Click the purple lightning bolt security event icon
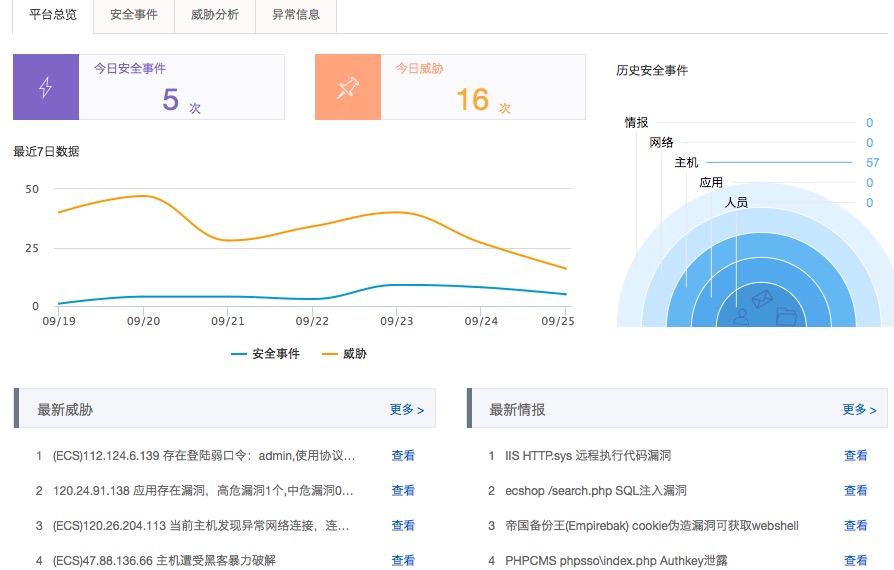Viewport: 894px width, 570px height. point(46,87)
